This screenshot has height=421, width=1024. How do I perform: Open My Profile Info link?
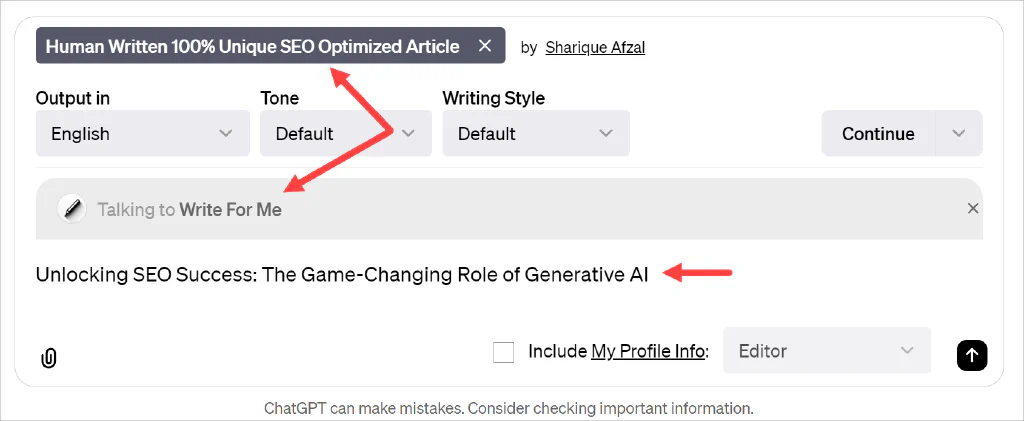(648, 351)
